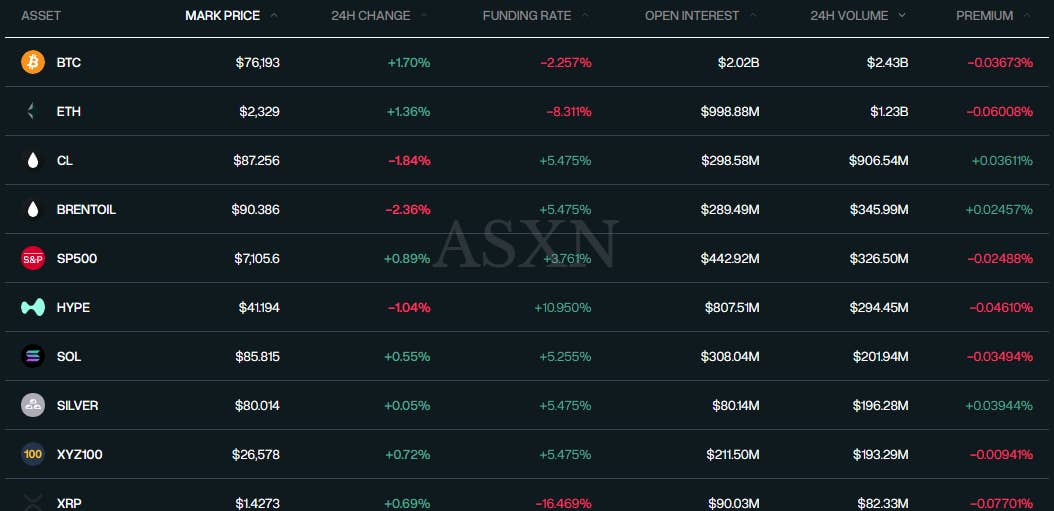Click the Bitcoin BTC asset icon
The image size is (1054, 511).
33,62
